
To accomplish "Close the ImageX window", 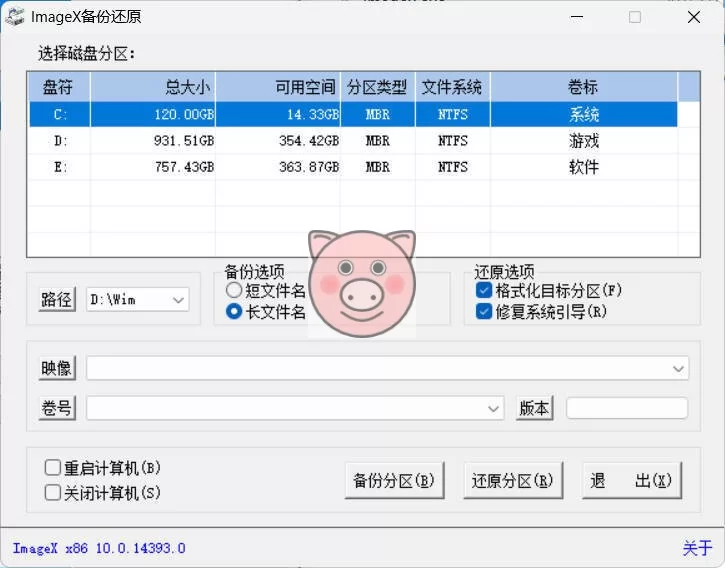I will (694, 17).
